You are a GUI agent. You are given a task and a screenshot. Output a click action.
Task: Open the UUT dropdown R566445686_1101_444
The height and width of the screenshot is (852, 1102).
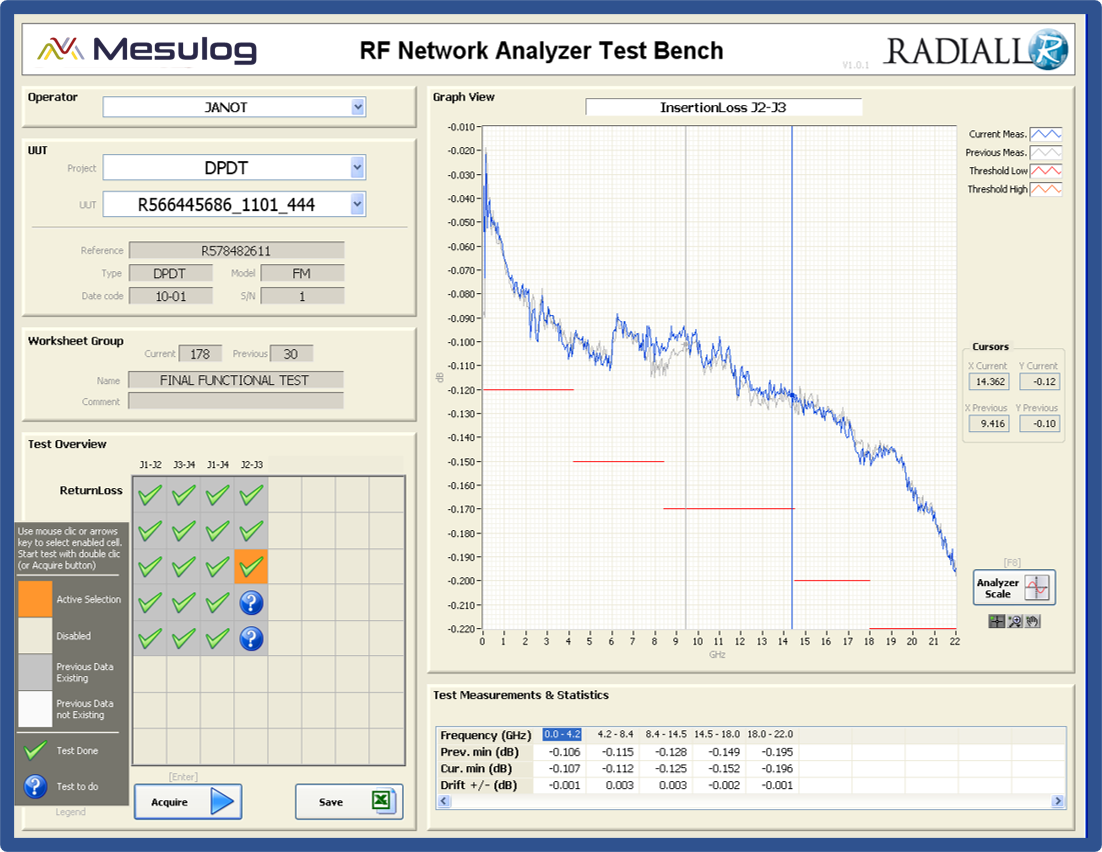(x=358, y=204)
